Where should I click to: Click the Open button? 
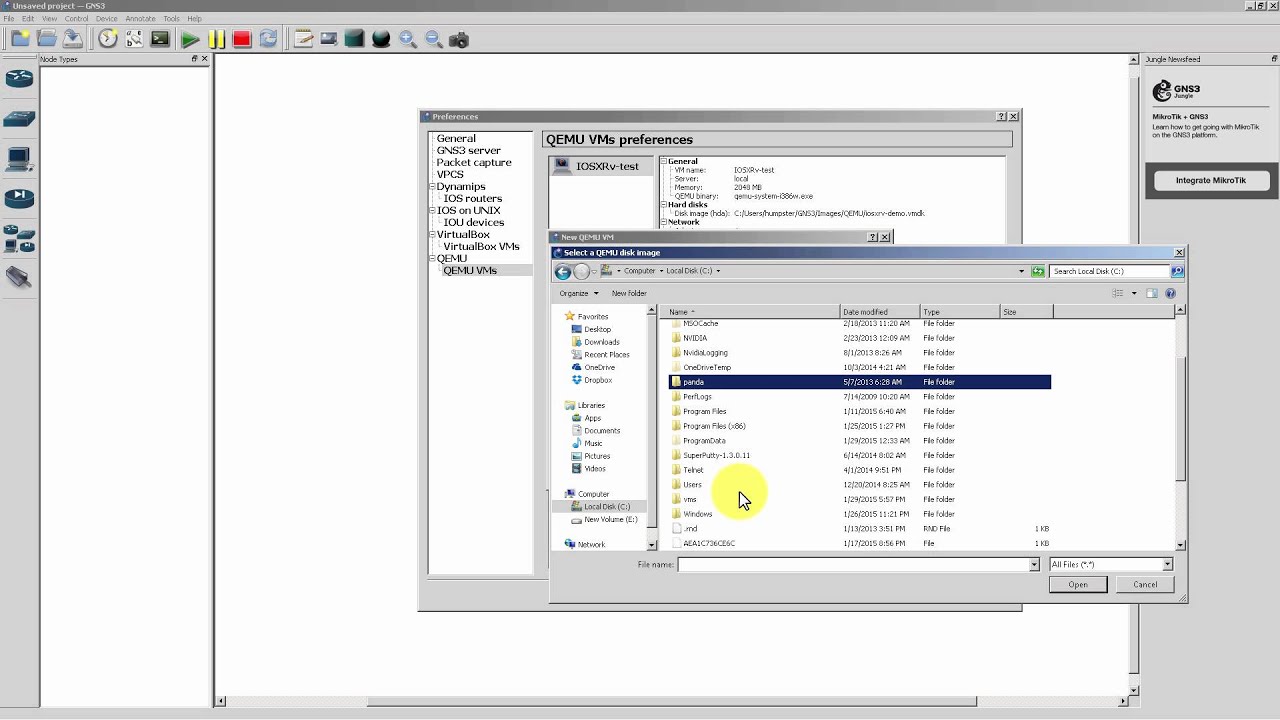pos(1078,584)
